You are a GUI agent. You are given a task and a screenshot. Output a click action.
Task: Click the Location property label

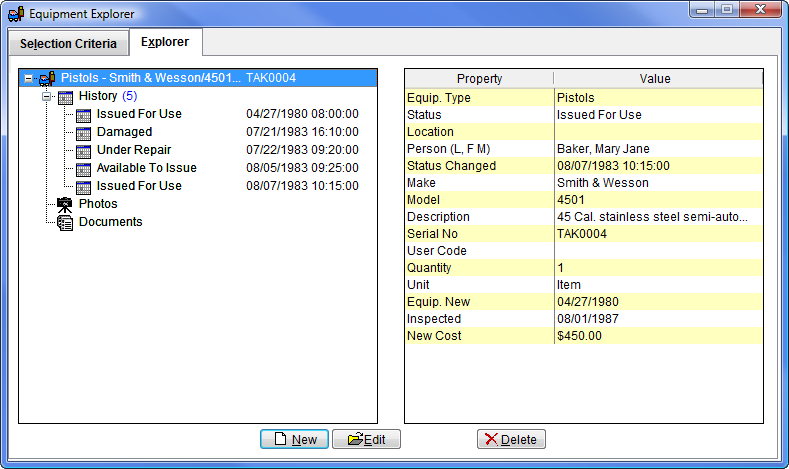tap(430, 132)
